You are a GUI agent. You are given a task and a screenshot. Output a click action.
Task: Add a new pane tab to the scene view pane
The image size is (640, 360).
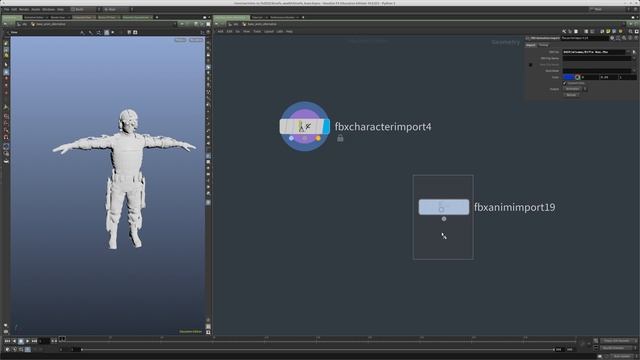[157, 18]
